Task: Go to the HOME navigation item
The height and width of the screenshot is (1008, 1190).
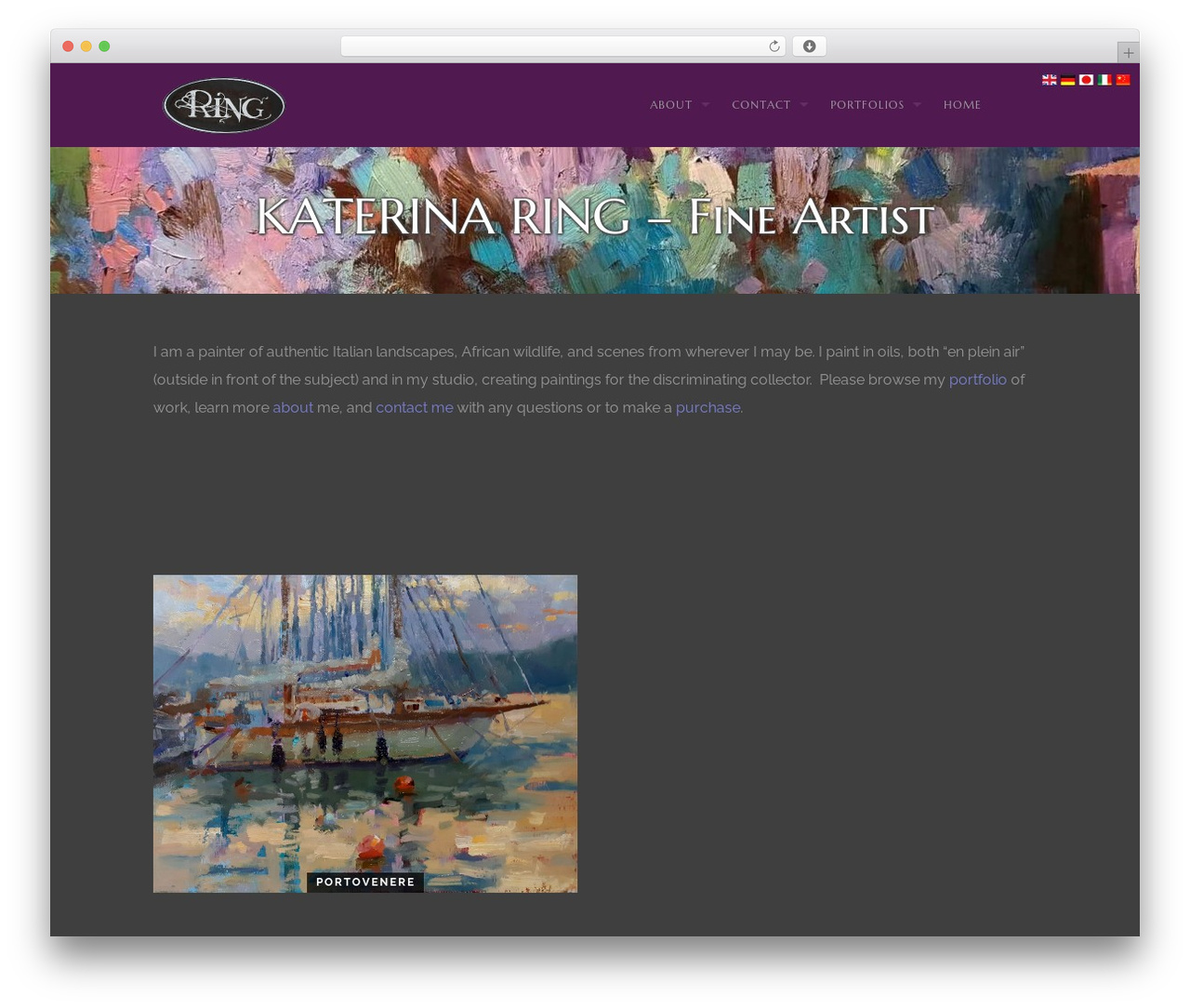Action: [962, 105]
